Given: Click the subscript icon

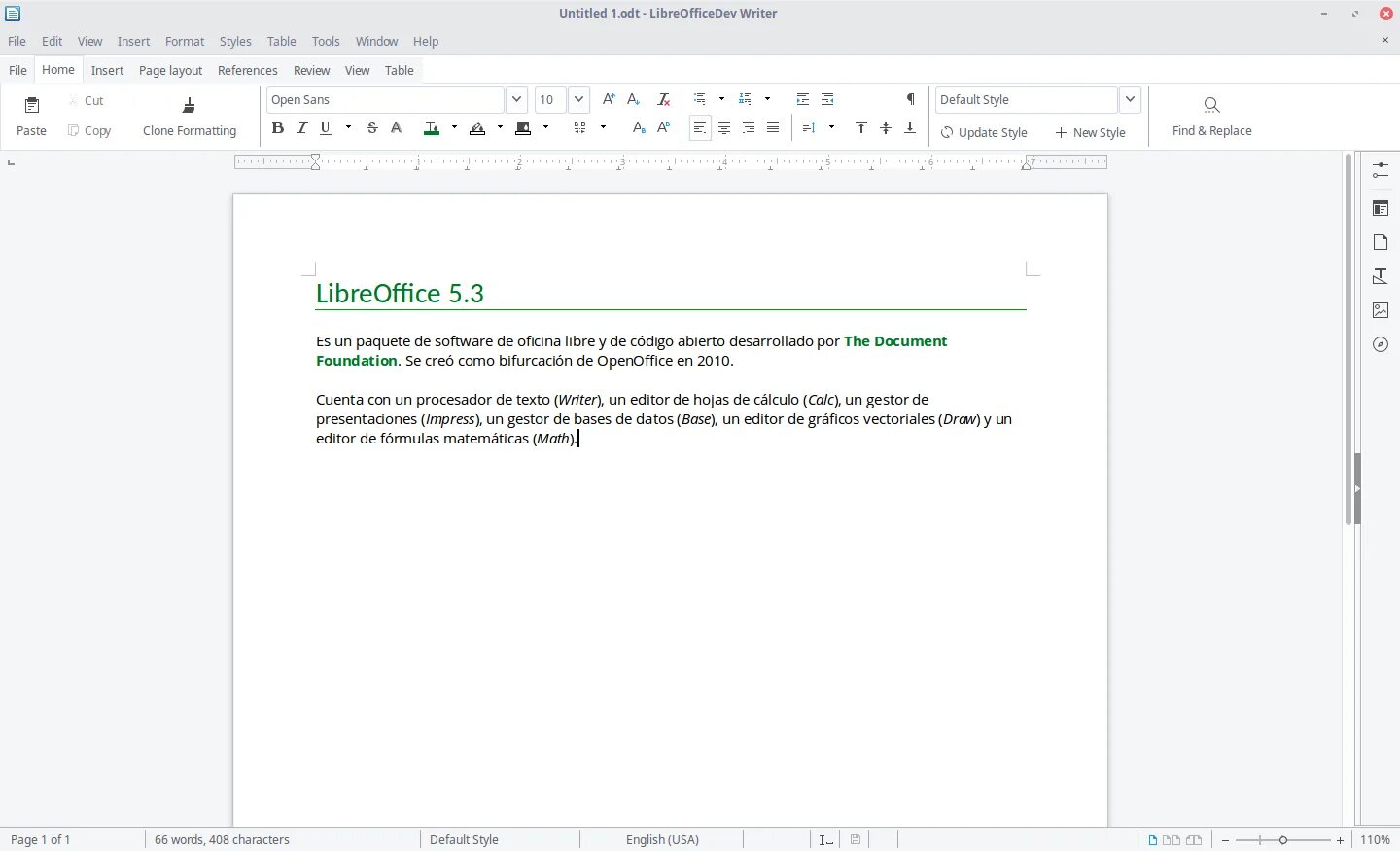Looking at the screenshot, I should pos(639,128).
